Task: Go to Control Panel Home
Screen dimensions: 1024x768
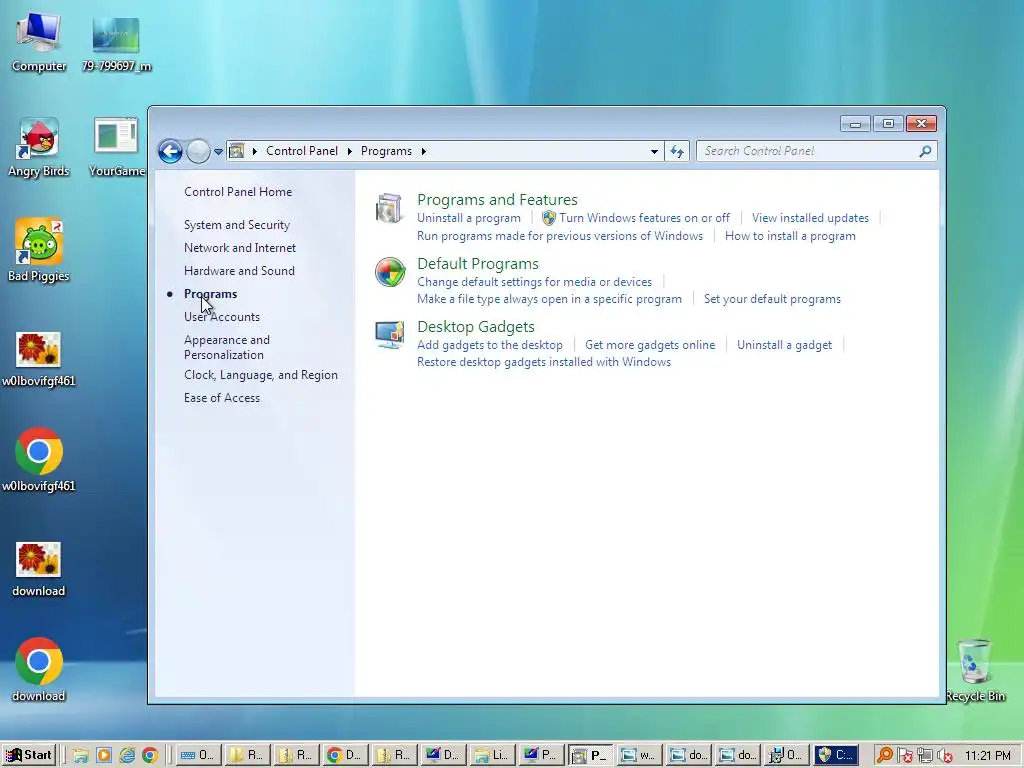Action: coord(238,191)
